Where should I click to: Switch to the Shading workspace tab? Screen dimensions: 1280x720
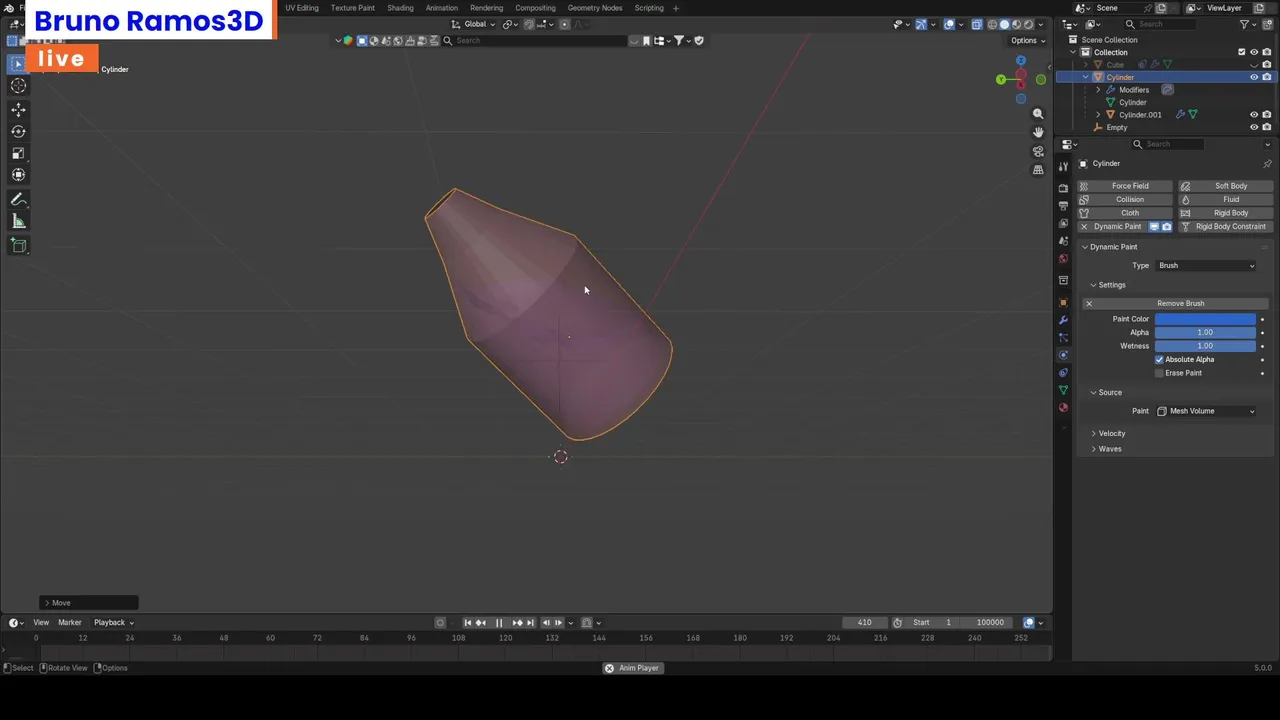[x=400, y=8]
